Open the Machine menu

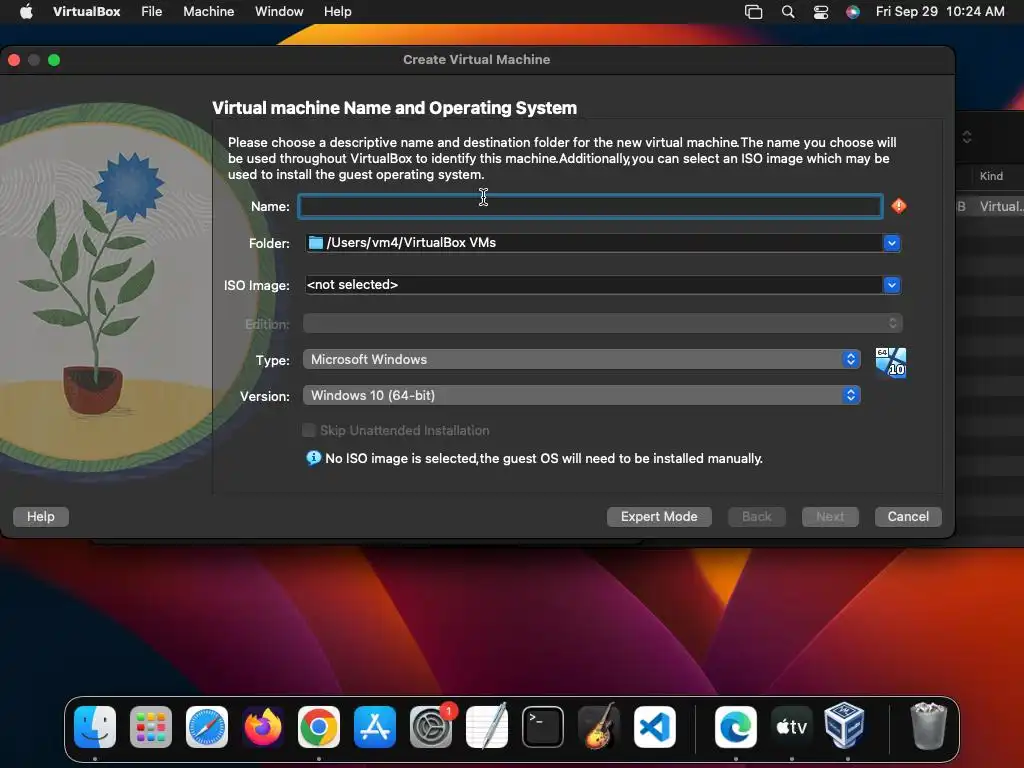pos(208,12)
